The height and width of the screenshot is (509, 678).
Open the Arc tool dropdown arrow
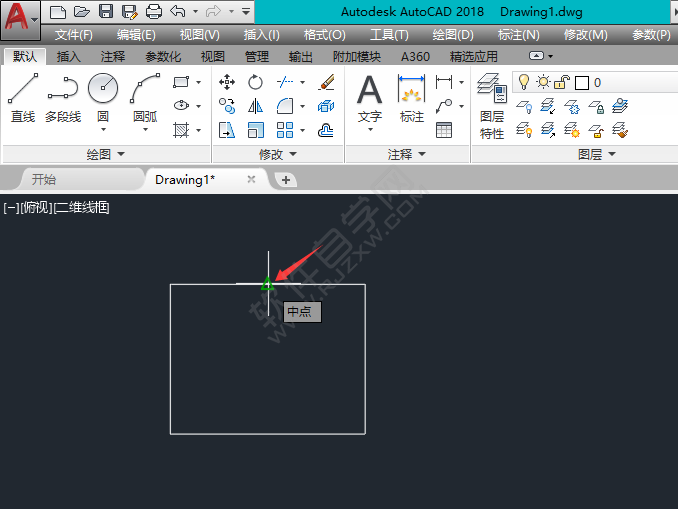145,129
